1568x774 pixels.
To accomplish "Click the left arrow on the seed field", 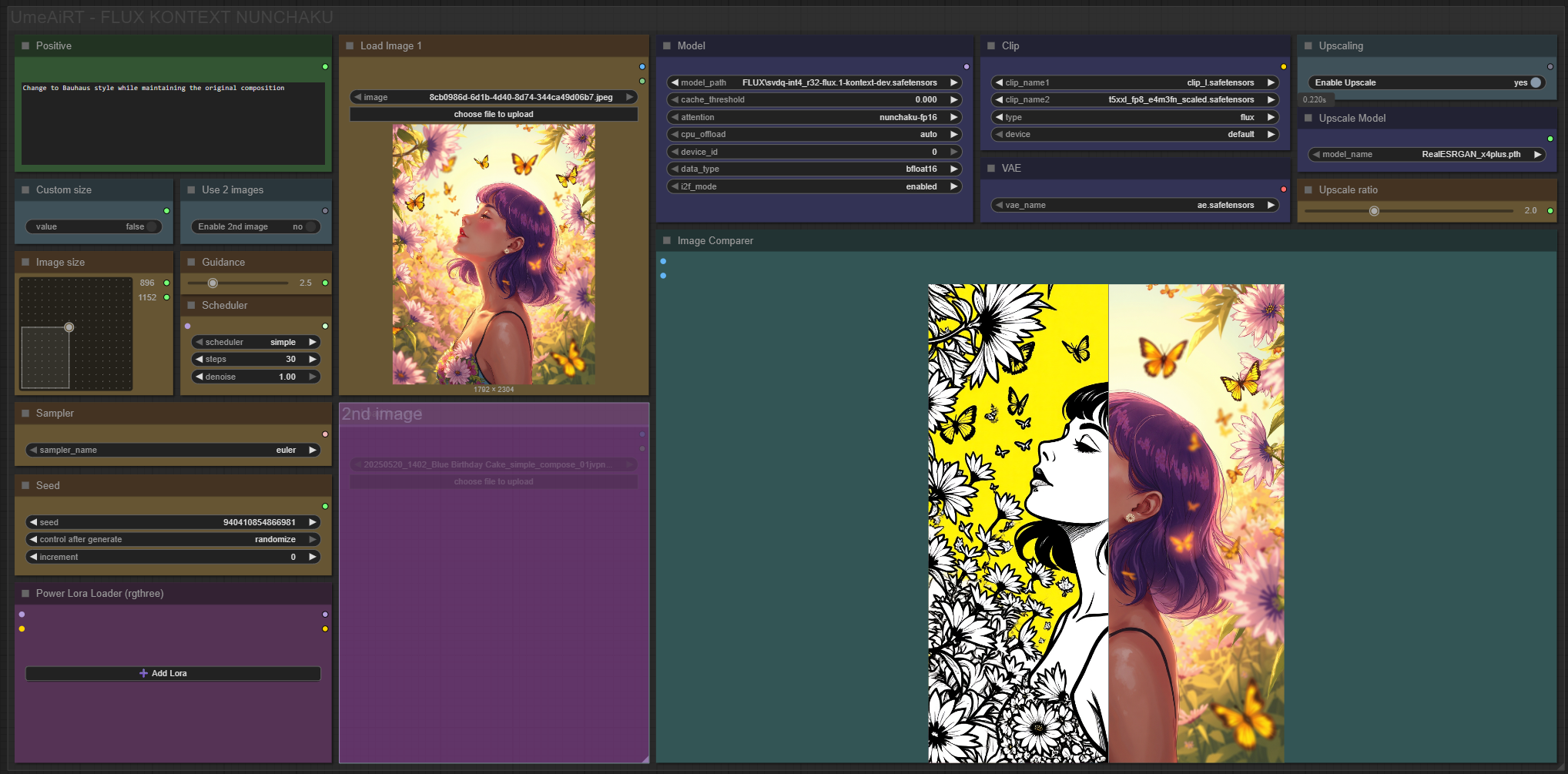I will coord(33,522).
